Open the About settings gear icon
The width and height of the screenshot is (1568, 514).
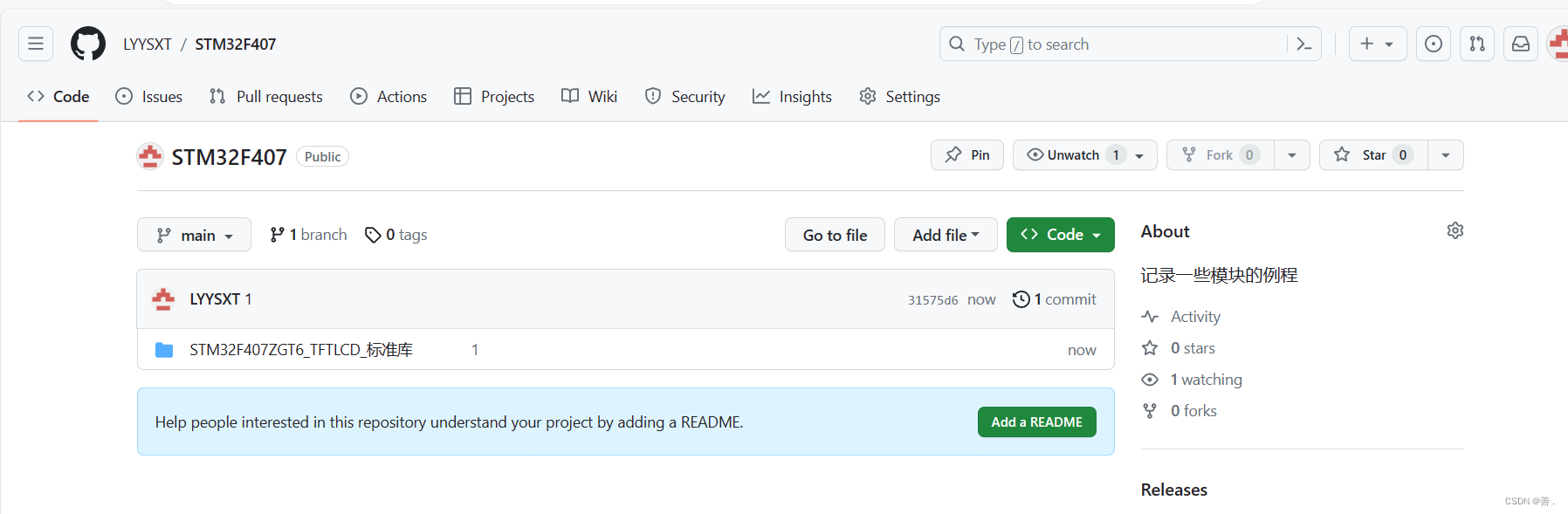pos(1455,230)
